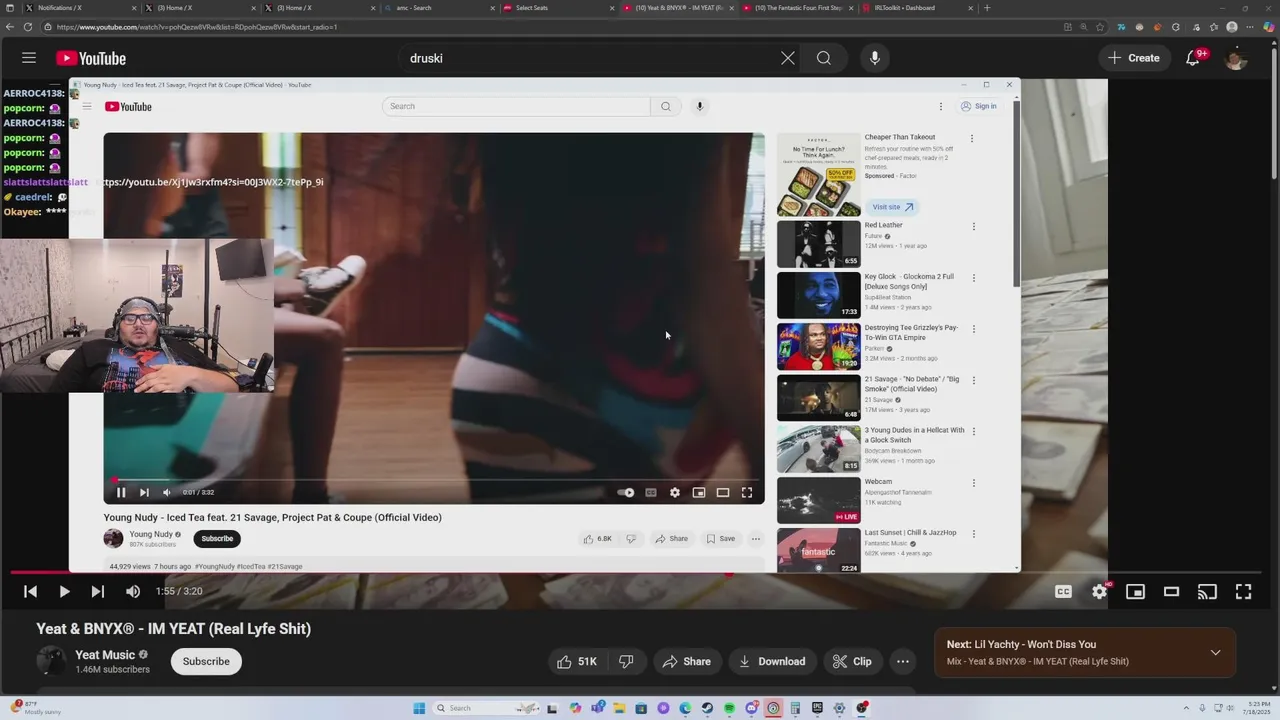The height and width of the screenshot is (720, 1280).
Task: Open player settings gear
Action: click(1100, 591)
